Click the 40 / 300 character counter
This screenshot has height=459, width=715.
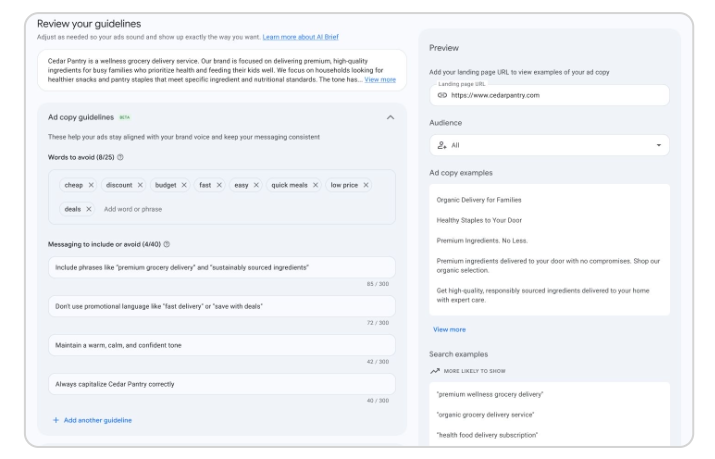pos(378,401)
